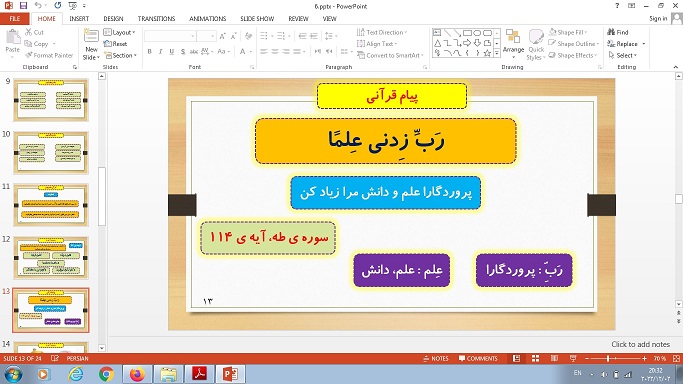Click the Cut scissors command
Screen dimensions: 683x384
pos(34,32)
